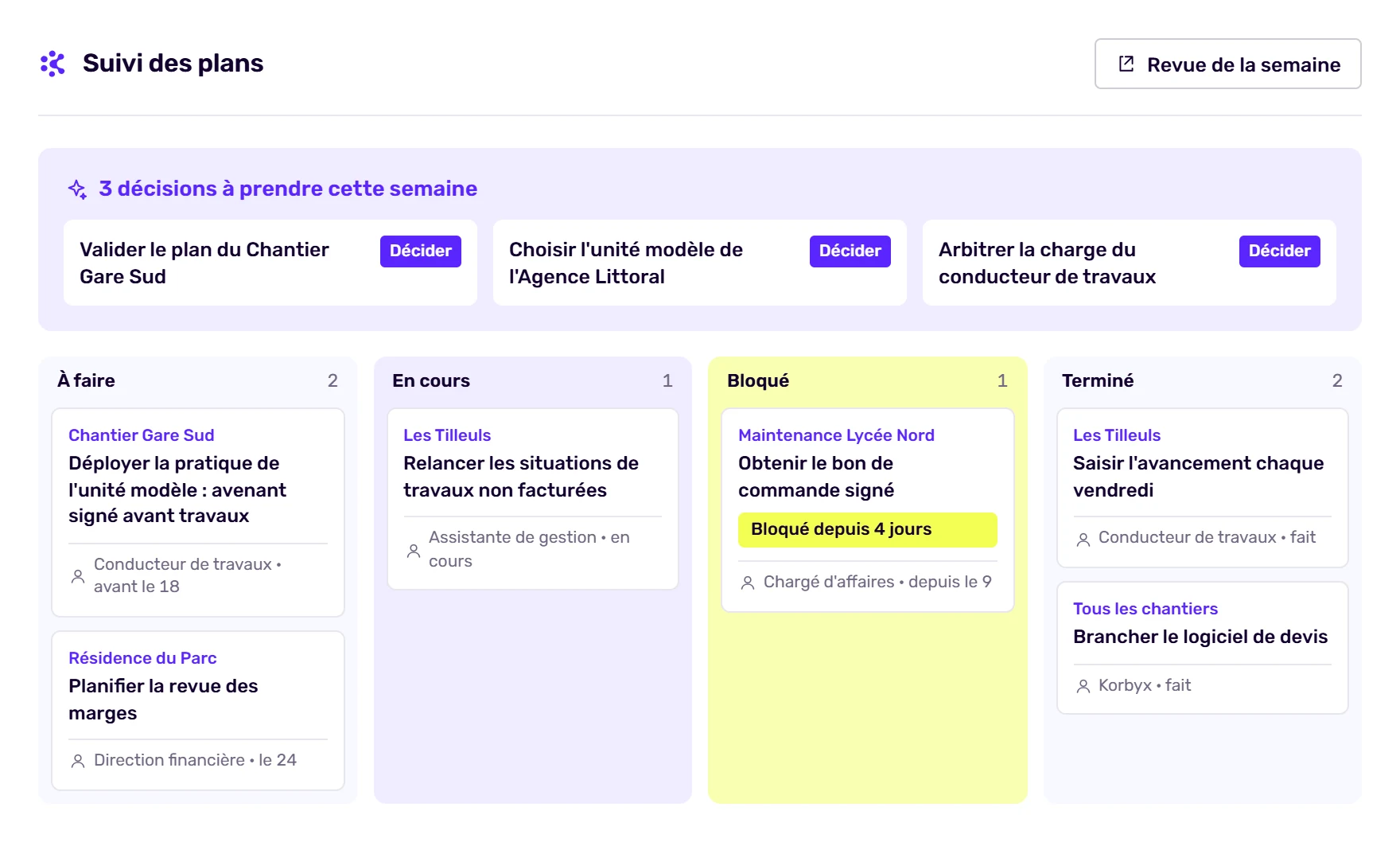Click decision text Valider le plan du Chantier Gare Sud

pos(204,263)
